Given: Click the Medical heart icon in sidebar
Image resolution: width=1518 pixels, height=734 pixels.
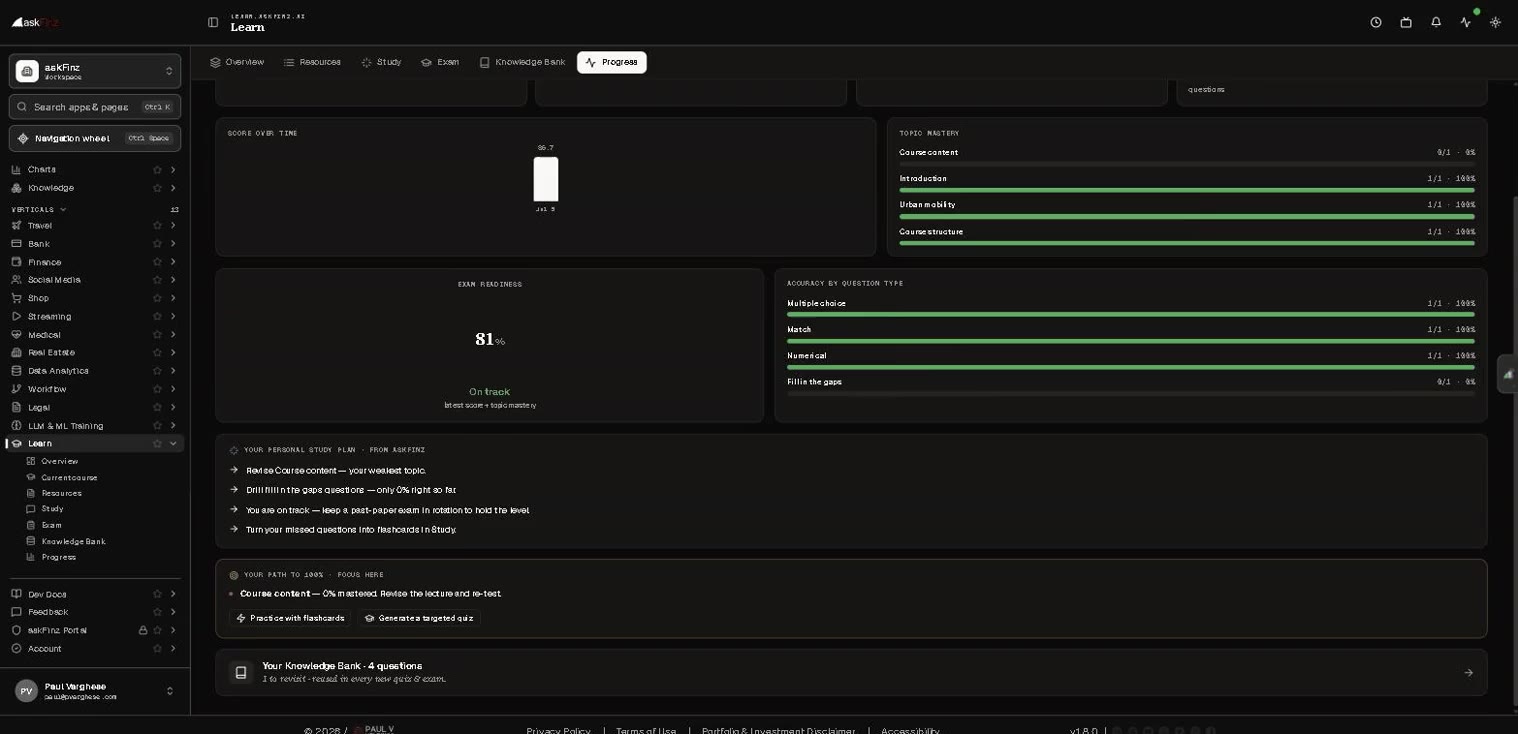Looking at the screenshot, I should pyautogui.click(x=16, y=335).
